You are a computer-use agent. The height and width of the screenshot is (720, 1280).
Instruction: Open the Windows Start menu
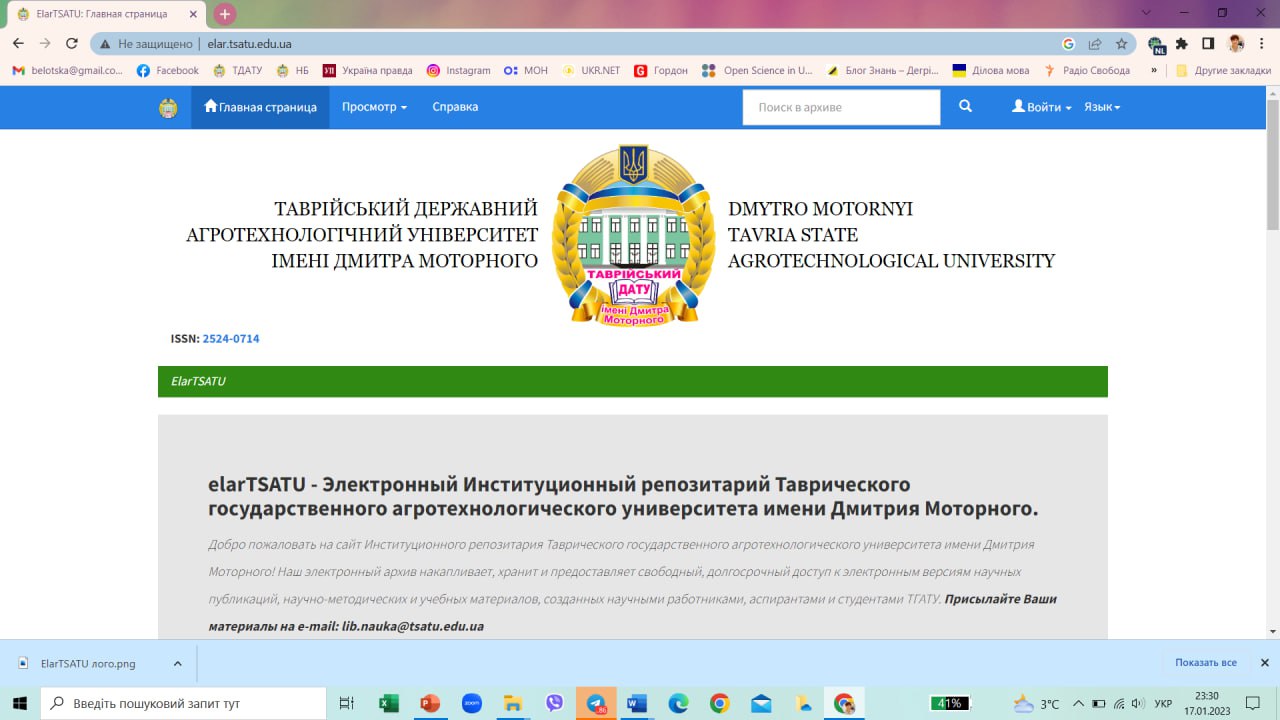click(20, 703)
